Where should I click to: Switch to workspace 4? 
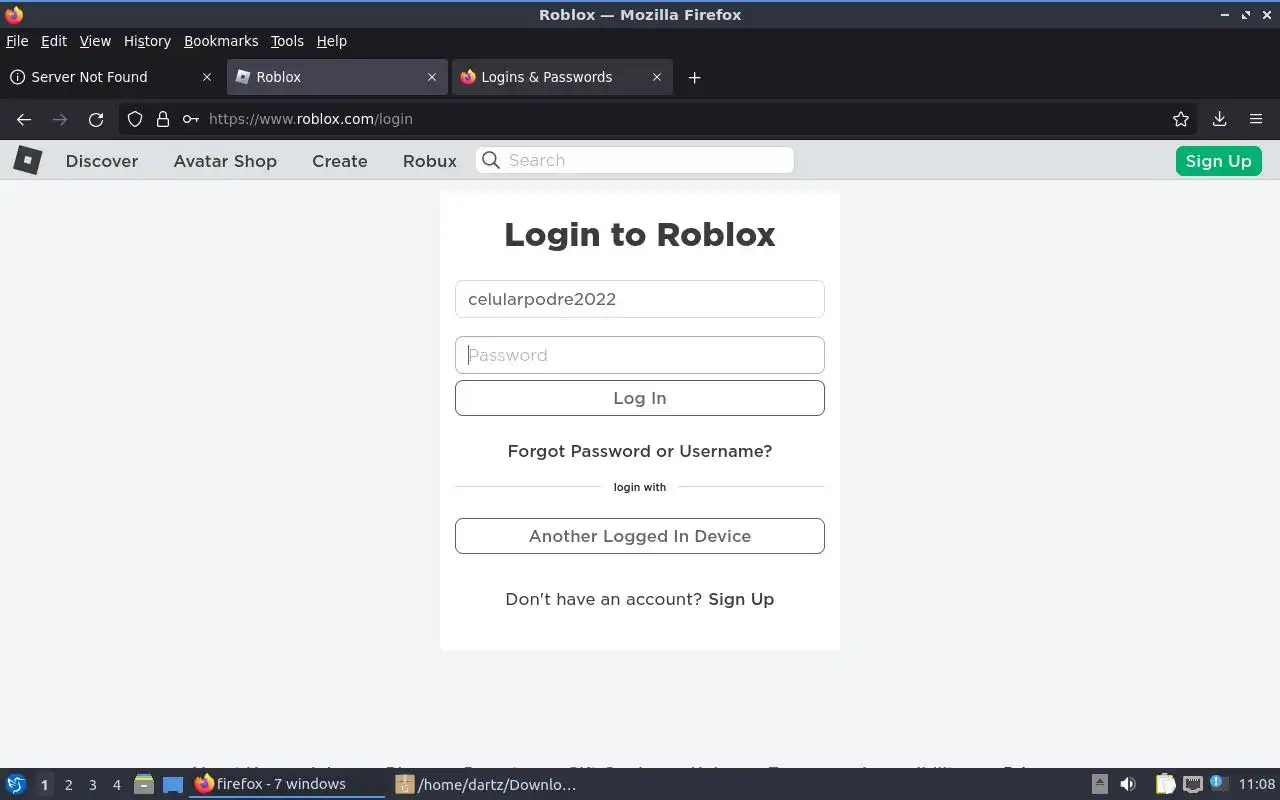pos(116,785)
